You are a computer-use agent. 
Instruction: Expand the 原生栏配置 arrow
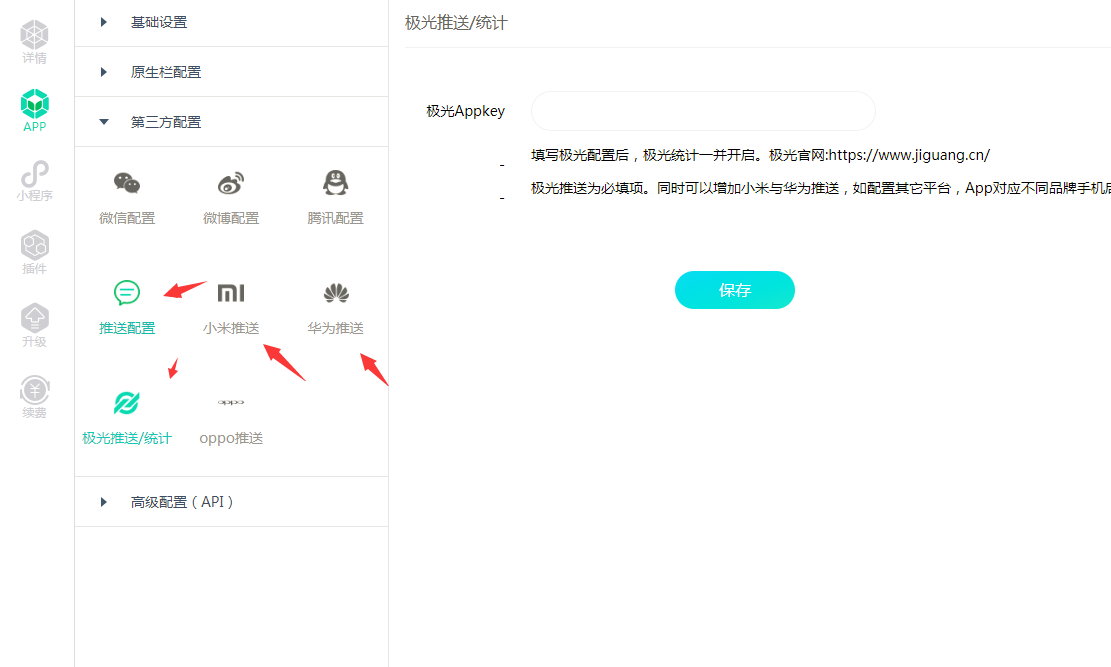[103, 72]
